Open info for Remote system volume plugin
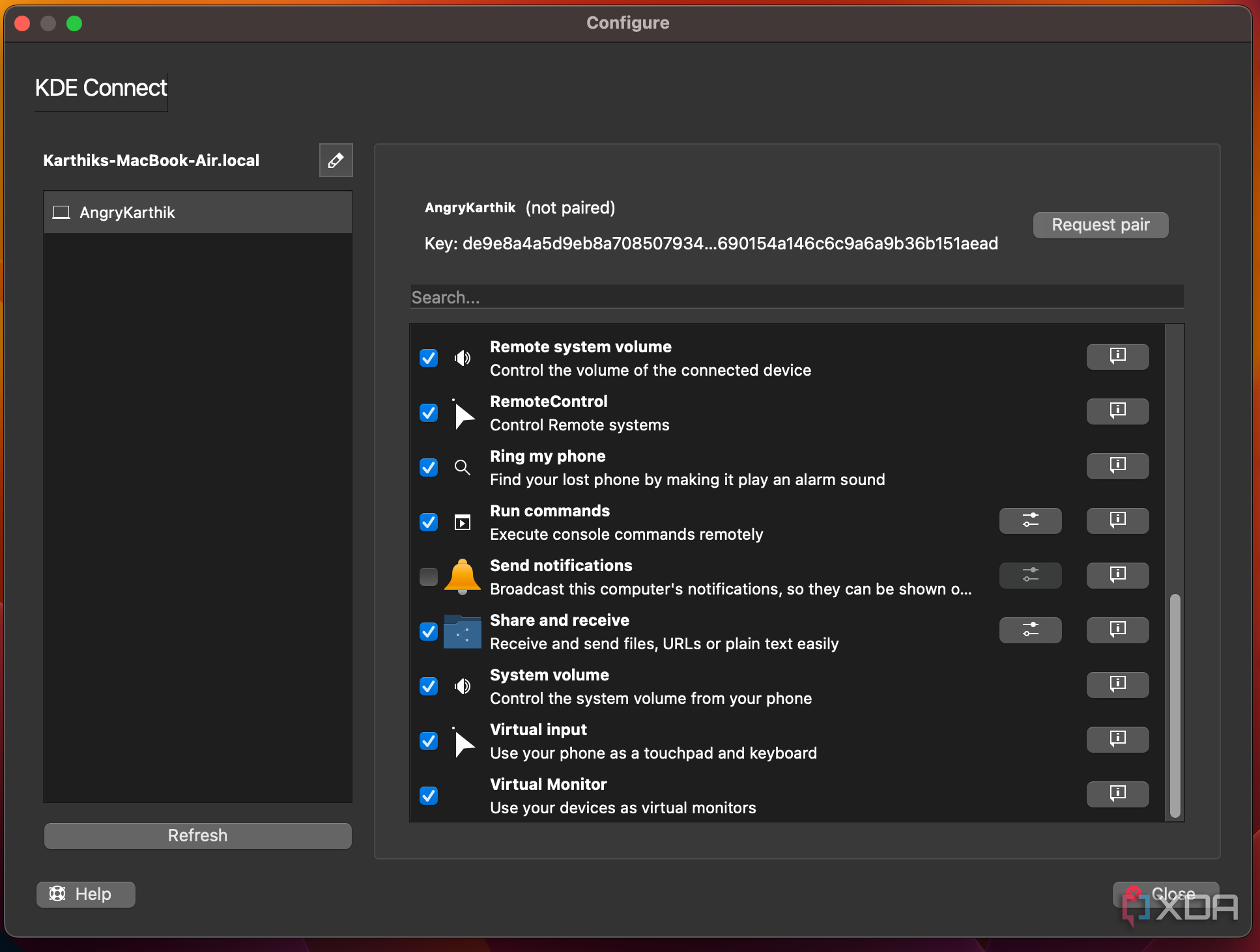 1117,356
